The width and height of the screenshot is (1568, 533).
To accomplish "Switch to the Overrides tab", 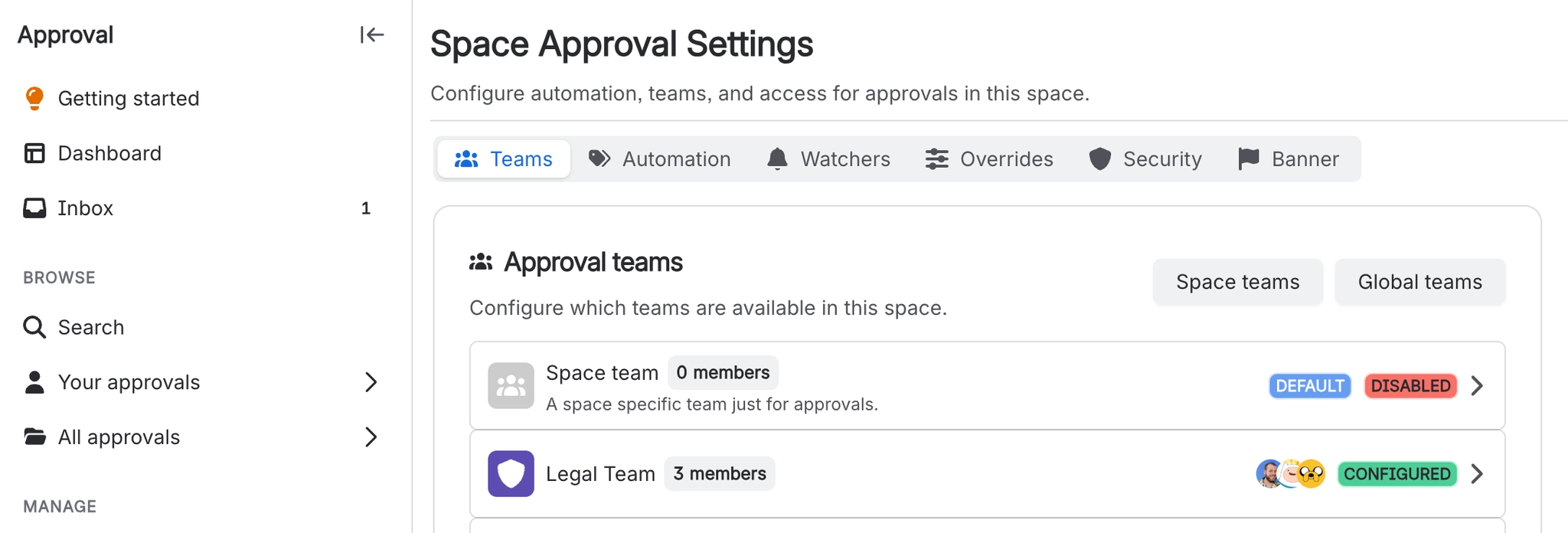I will pyautogui.click(x=990, y=159).
